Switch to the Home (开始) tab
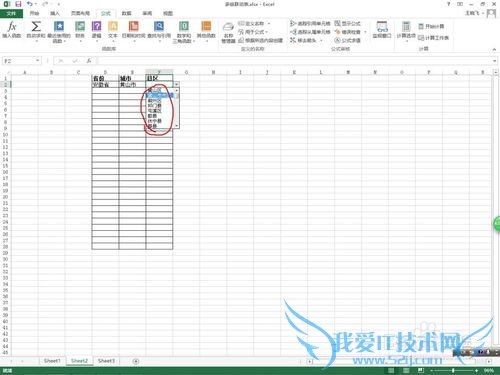Image resolution: width=500 pixels, height=375 pixels. [34, 13]
